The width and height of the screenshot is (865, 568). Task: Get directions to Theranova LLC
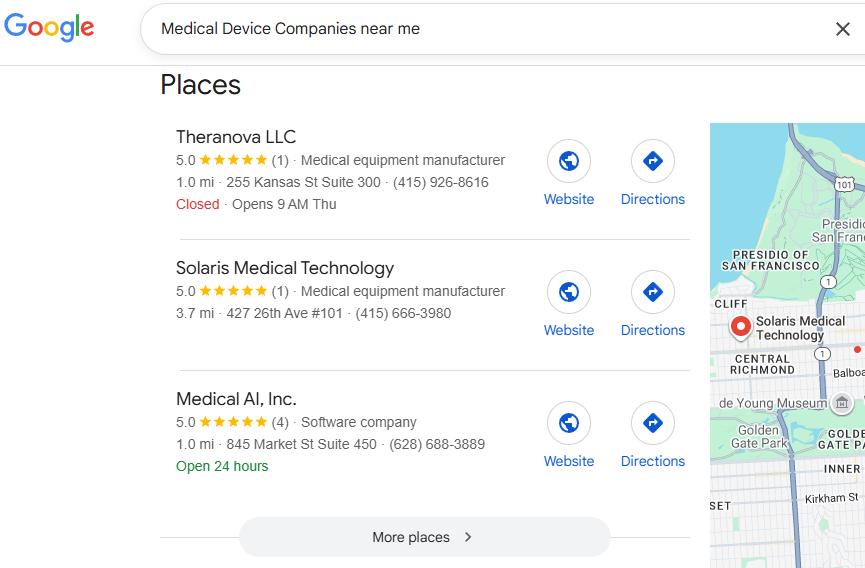652,161
